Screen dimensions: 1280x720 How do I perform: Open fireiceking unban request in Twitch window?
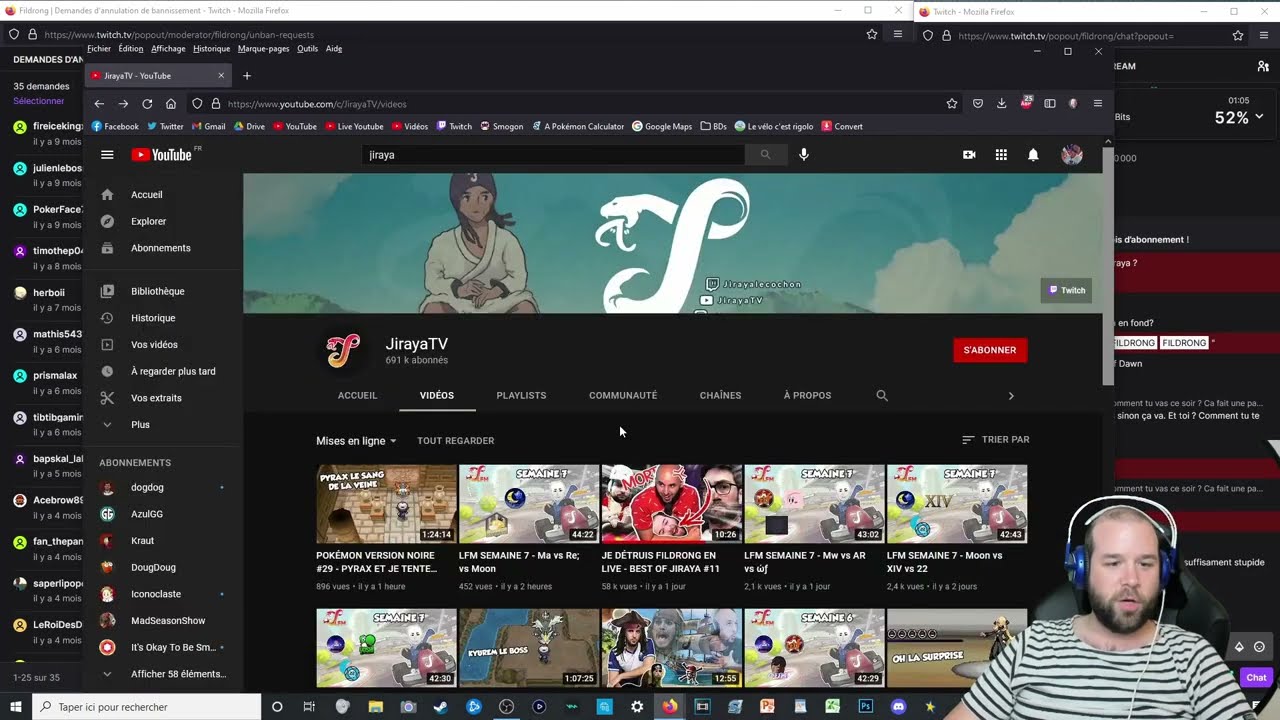point(48,134)
